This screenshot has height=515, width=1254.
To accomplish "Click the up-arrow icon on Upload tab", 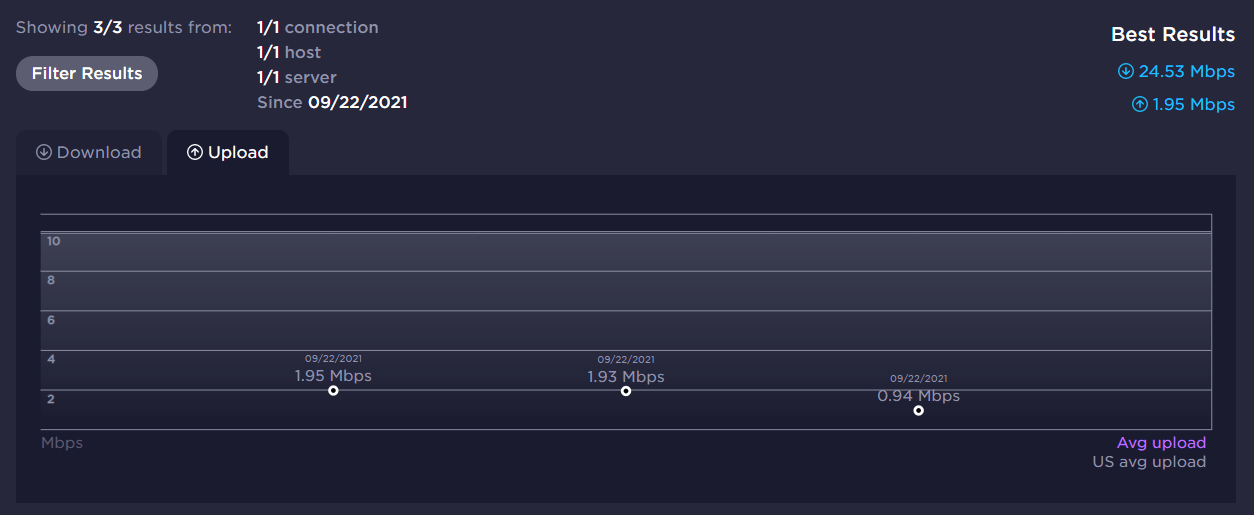I will pos(195,152).
